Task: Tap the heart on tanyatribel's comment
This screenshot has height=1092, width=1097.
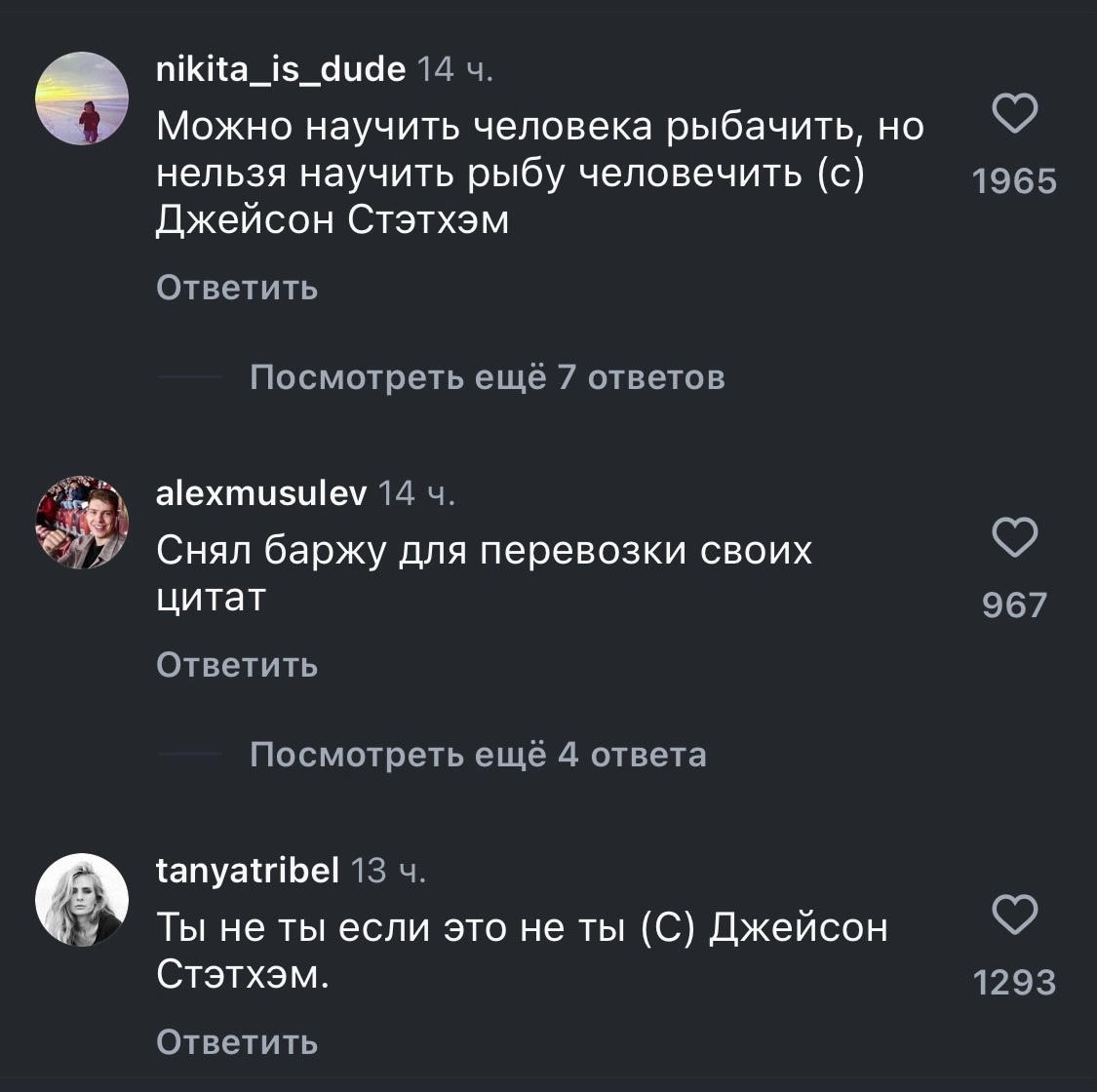Action: tap(1014, 915)
